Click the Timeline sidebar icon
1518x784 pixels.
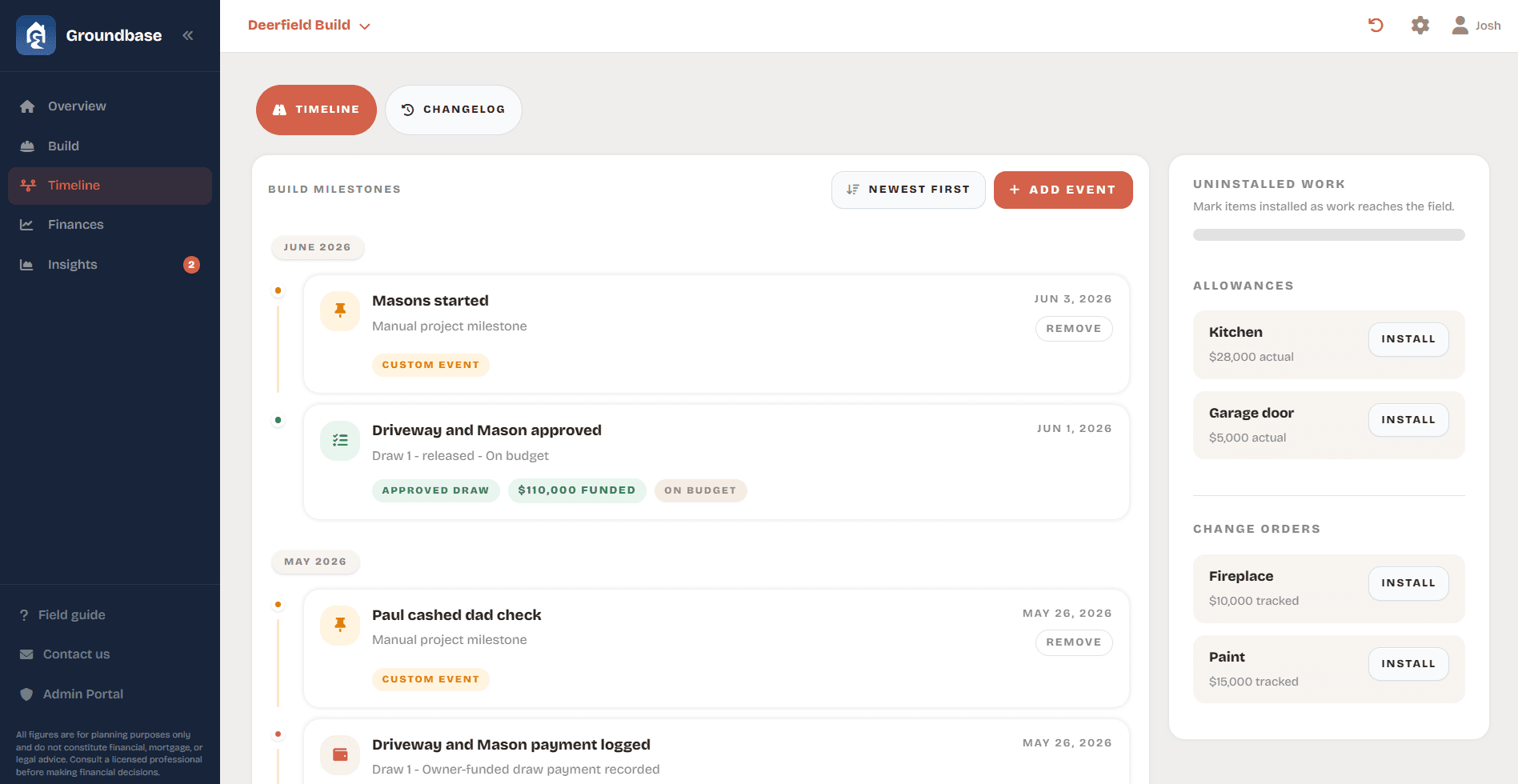[28, 186]
